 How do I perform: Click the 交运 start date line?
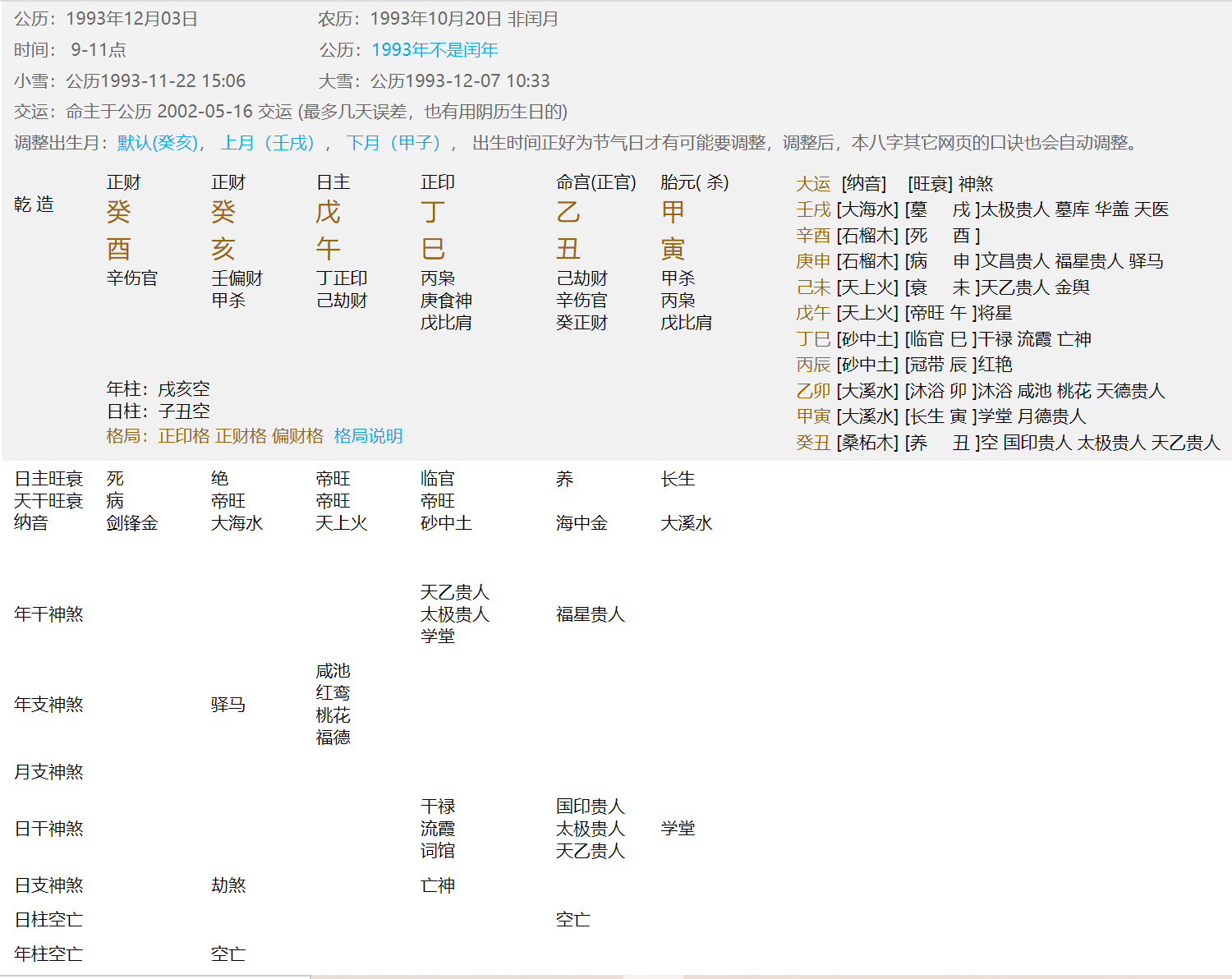point(291,112)
